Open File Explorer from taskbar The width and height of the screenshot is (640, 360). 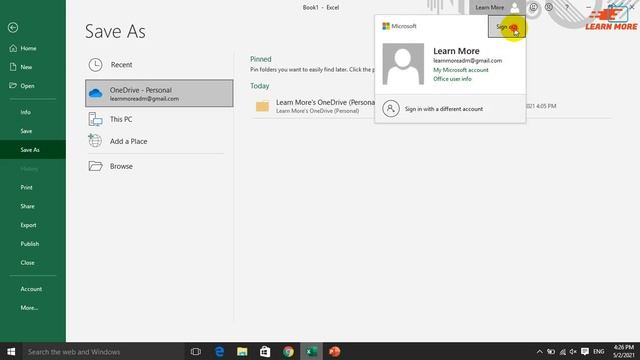point(242,351)
